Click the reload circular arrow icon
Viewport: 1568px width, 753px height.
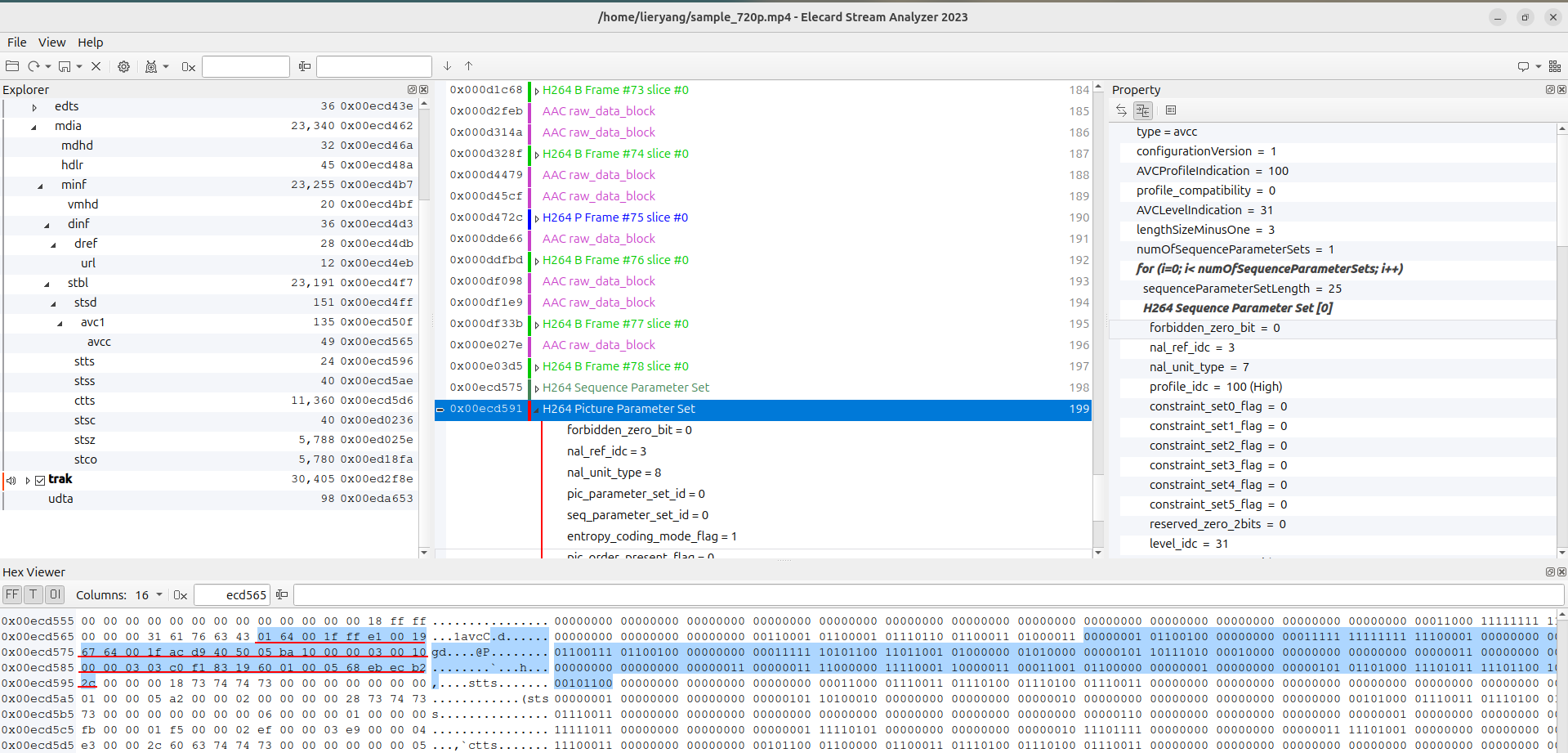point(34,66)
